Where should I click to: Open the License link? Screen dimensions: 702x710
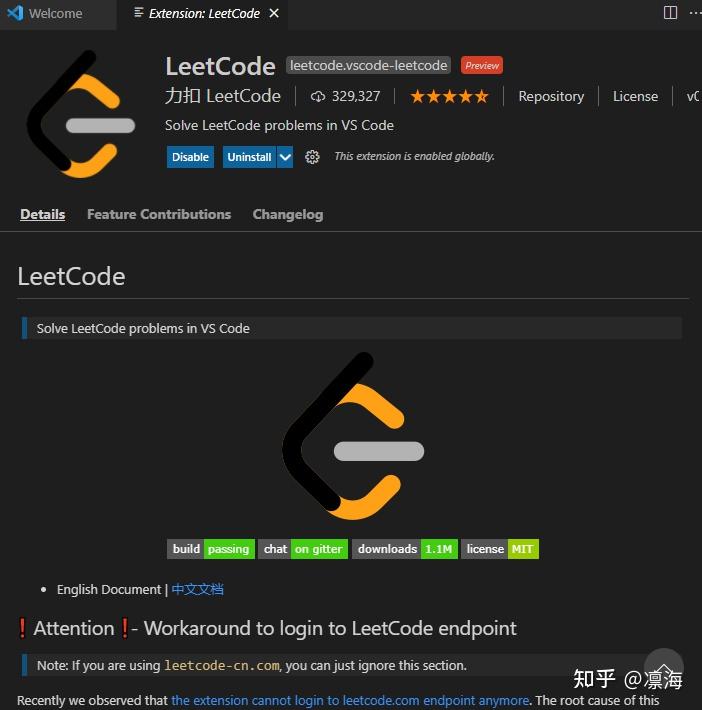point(635,96)
